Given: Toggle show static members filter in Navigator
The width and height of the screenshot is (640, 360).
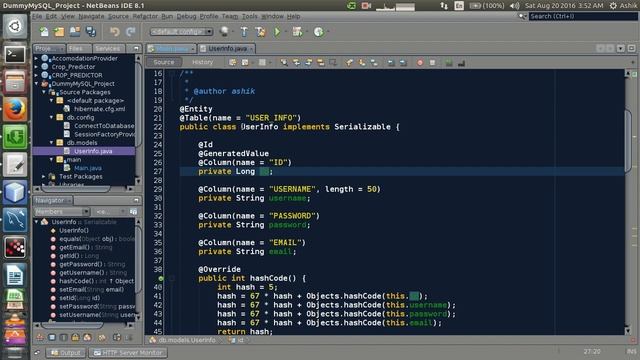Looking at the screenshot, I should [x=64, y=337].
